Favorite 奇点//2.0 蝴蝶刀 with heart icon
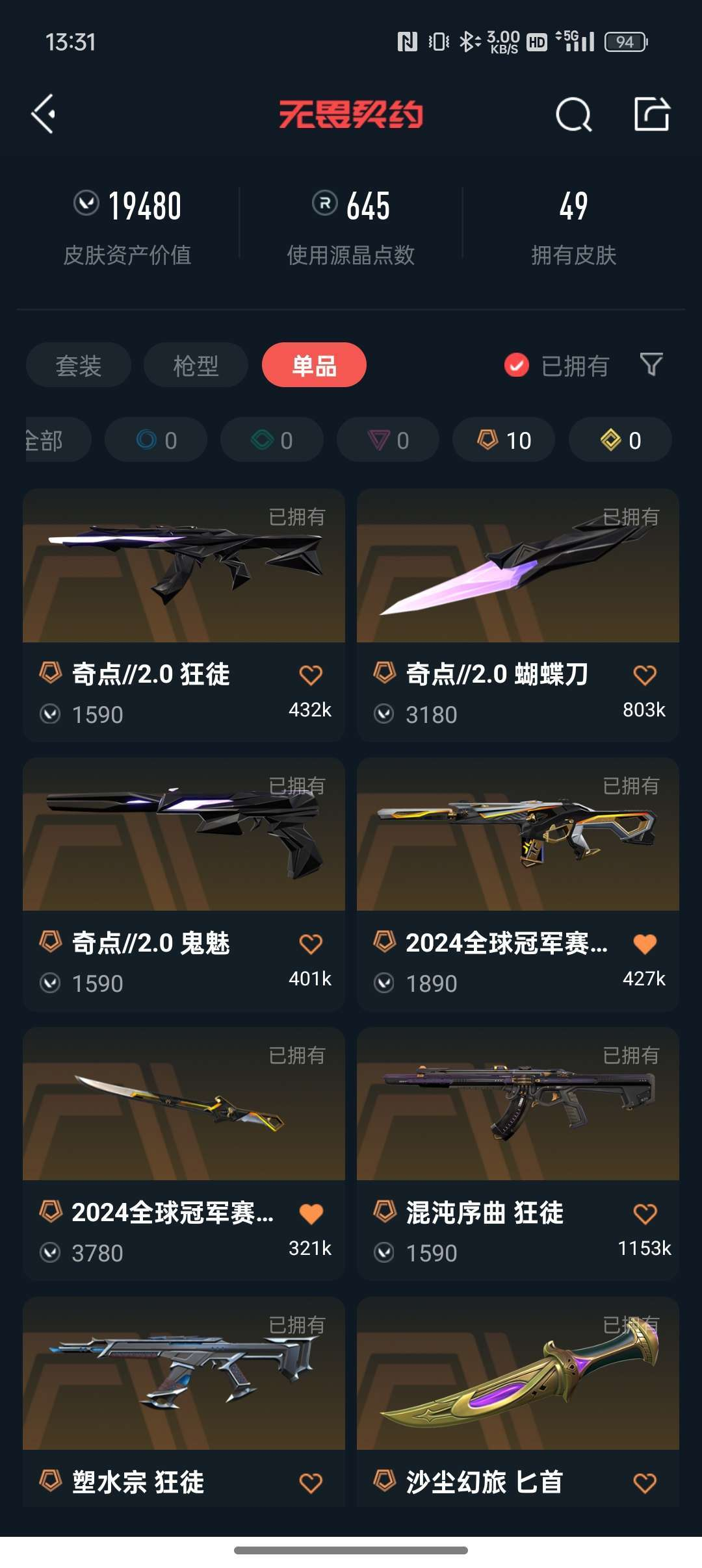Screen dimensions: 702x1568 pyautogui.click(x=645, y=675)
